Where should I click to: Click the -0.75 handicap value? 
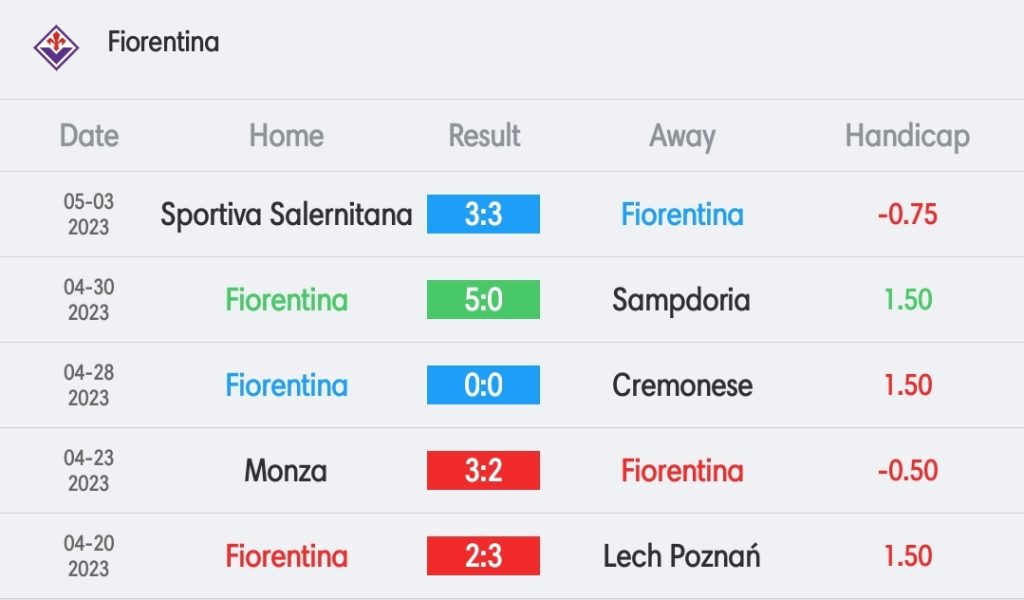(908, 214)
